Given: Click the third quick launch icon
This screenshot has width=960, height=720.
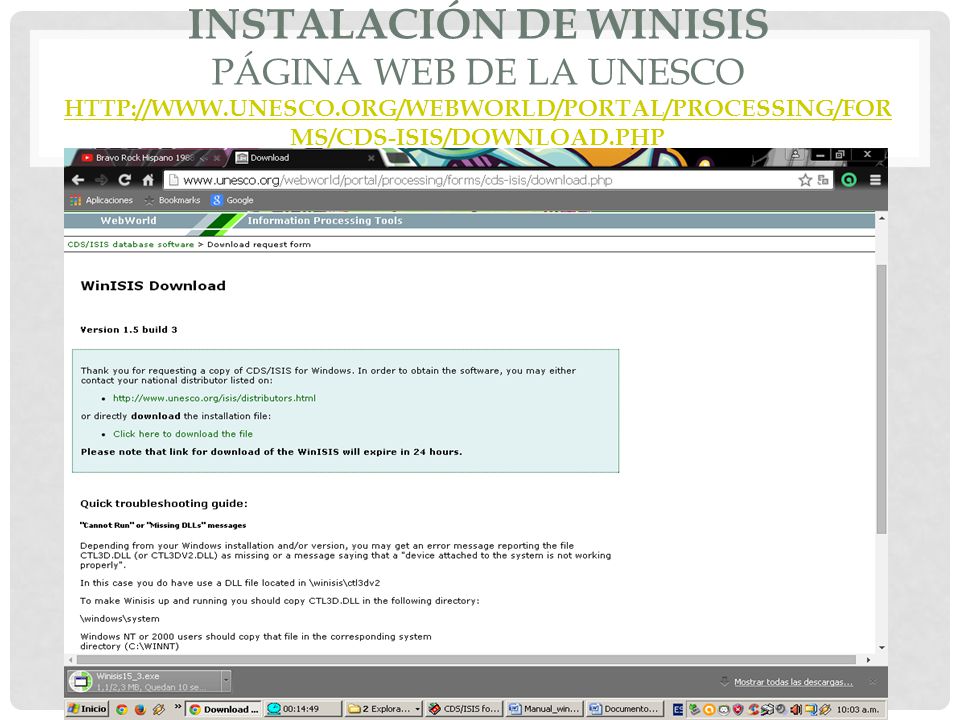Looking at the screenshot, I should (x=159, y=710).
